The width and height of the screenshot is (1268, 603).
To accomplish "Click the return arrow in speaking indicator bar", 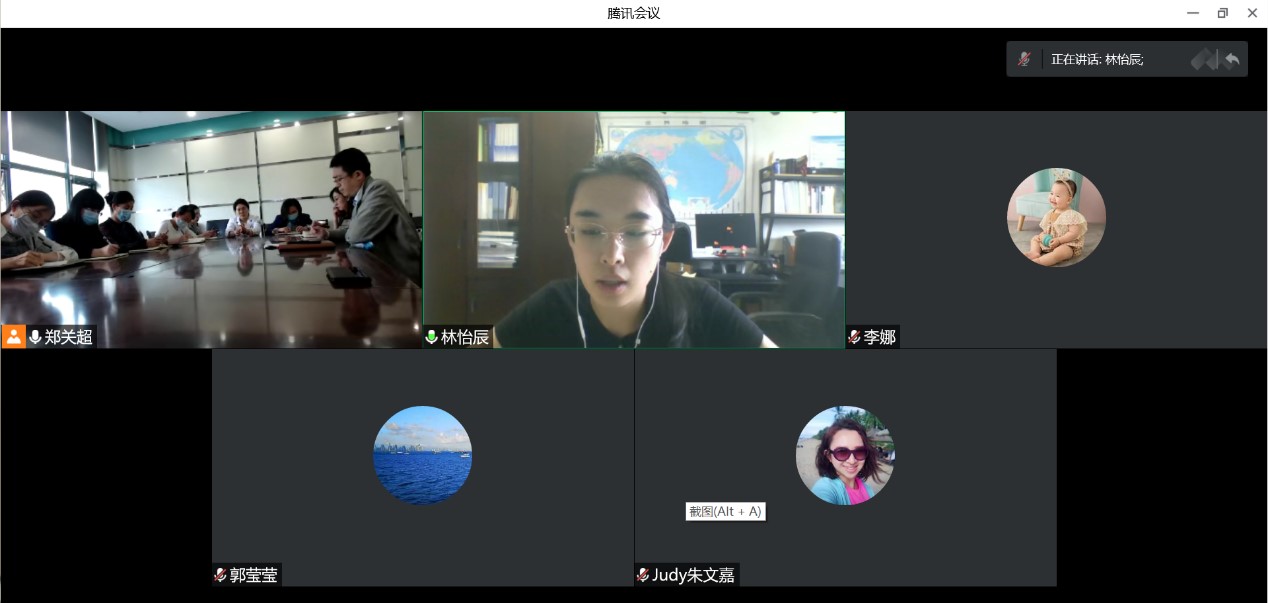I will click(x=1231, y=60).
